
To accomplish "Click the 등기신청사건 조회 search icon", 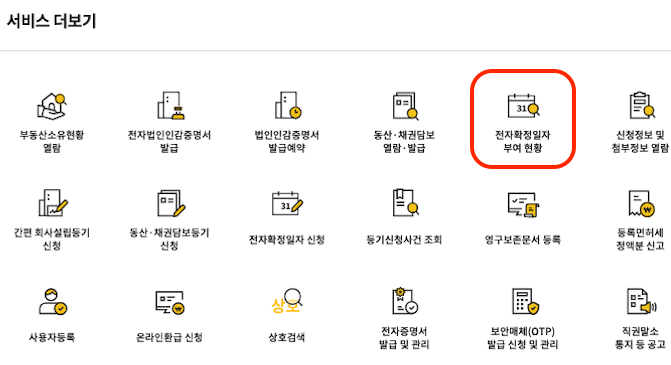I will point(405,203).
